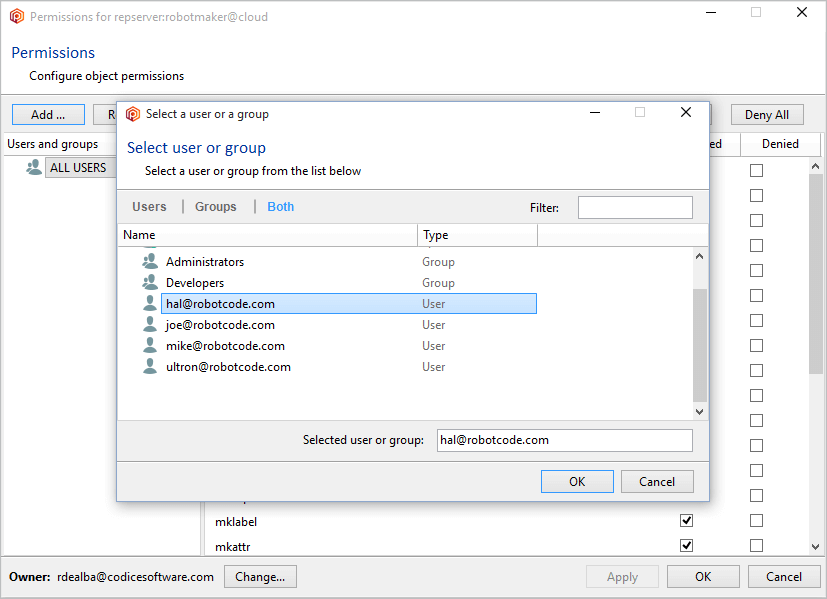Click the Administrators group icon
Viewport: 827px width, 599px height.
pyautogui.click(x=150, y=262)
